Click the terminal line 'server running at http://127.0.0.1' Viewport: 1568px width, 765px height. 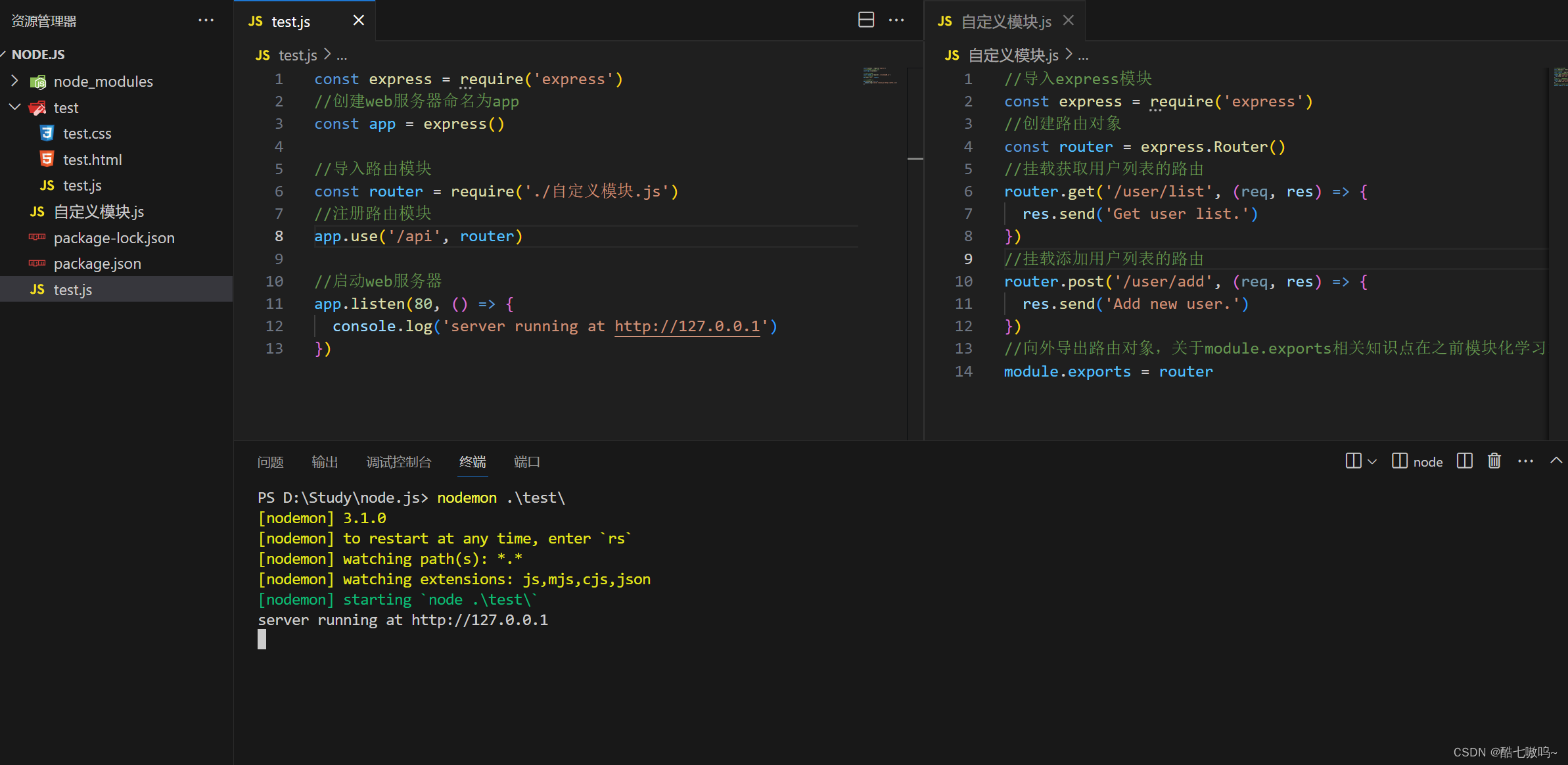403,620
